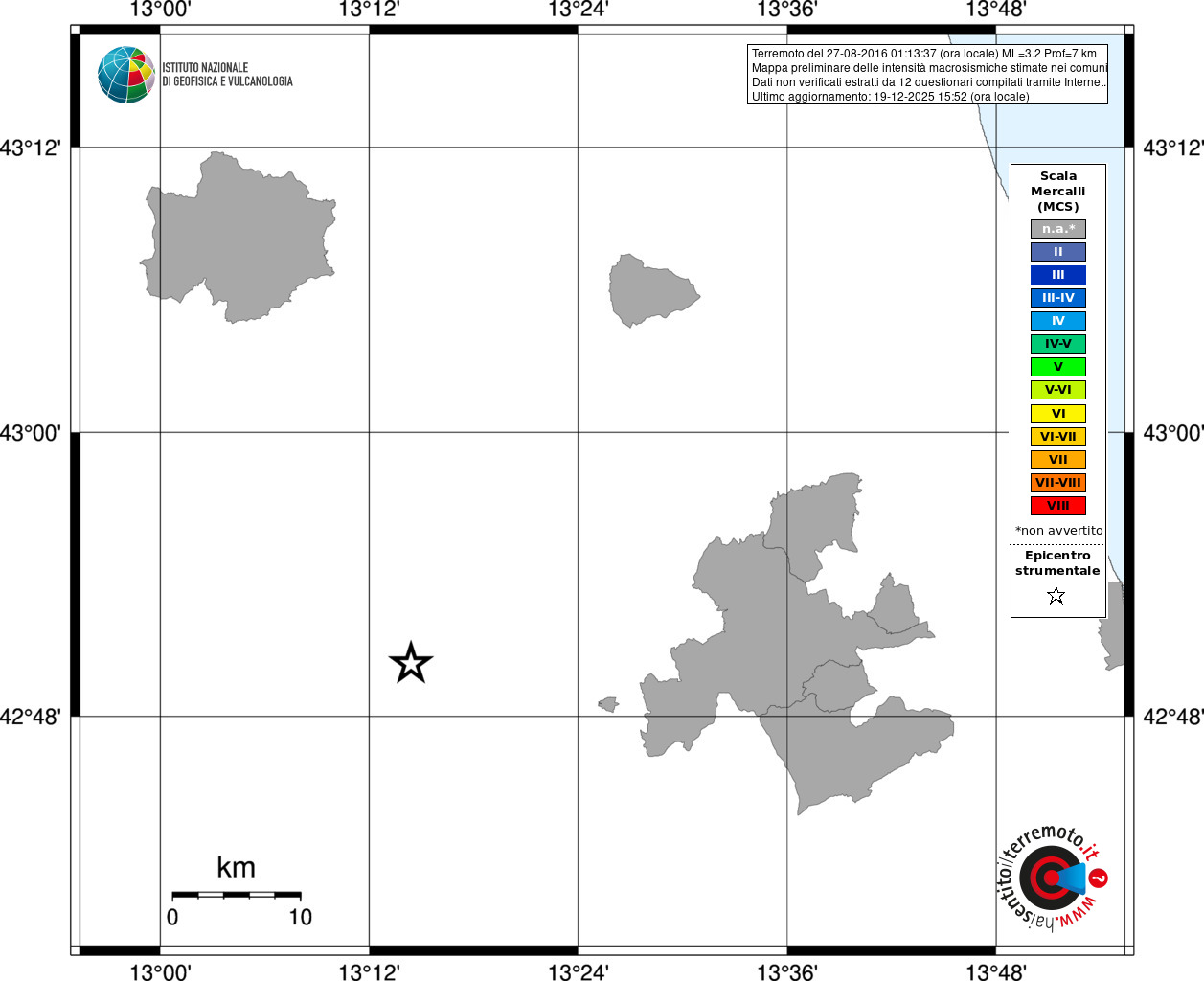Click the large northwest grey municipality
Viewport: 1204px width, 981px height.
(239, 240)
